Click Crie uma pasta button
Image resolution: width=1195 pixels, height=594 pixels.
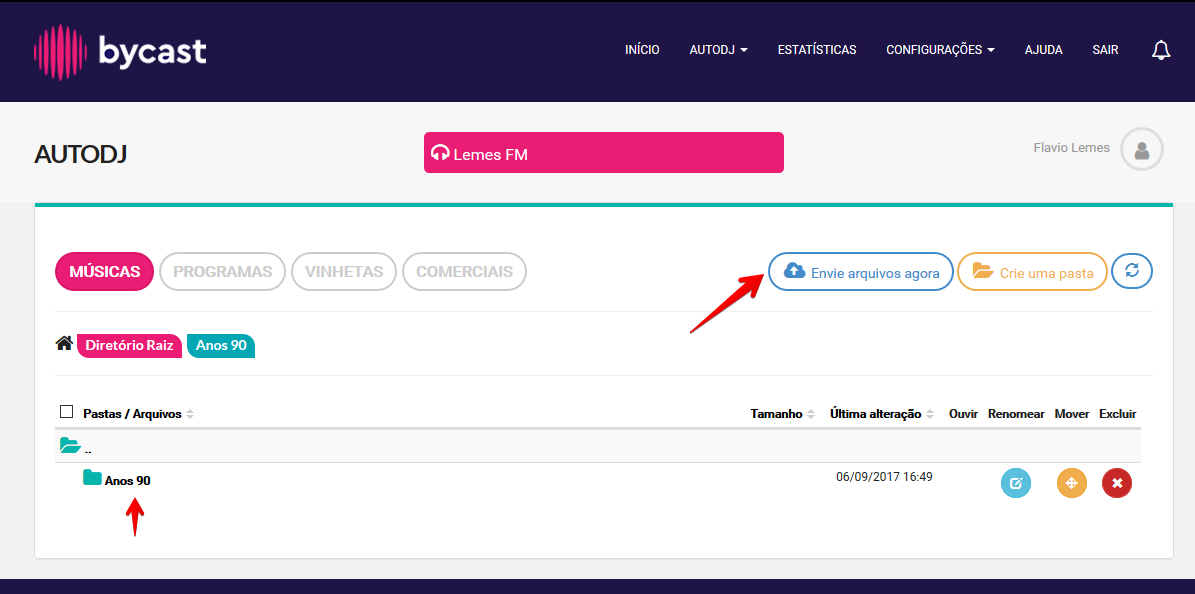click(1032, 271)
